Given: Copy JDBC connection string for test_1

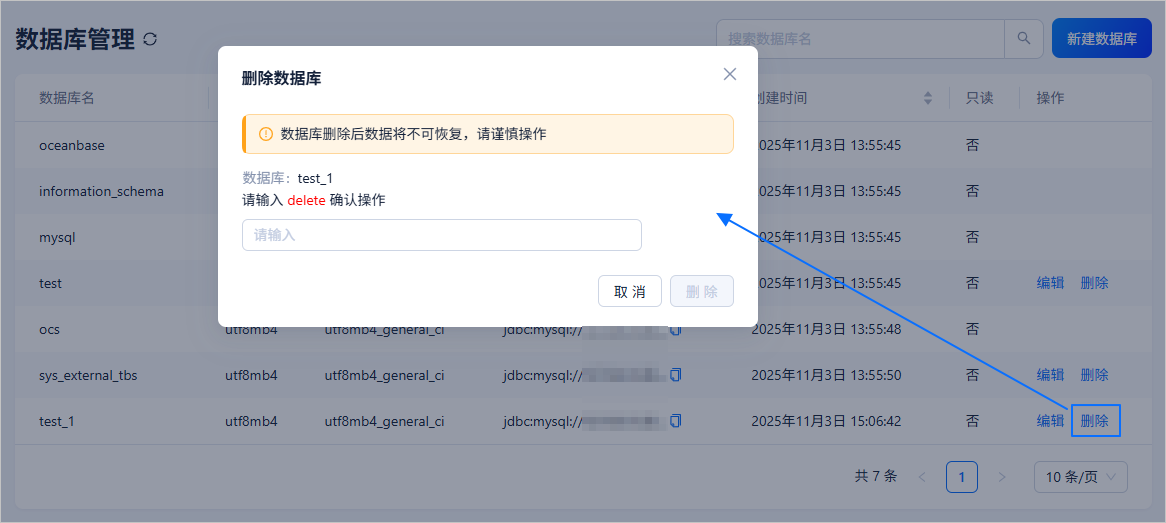Looking at the screenshot, I should [676, 421].
